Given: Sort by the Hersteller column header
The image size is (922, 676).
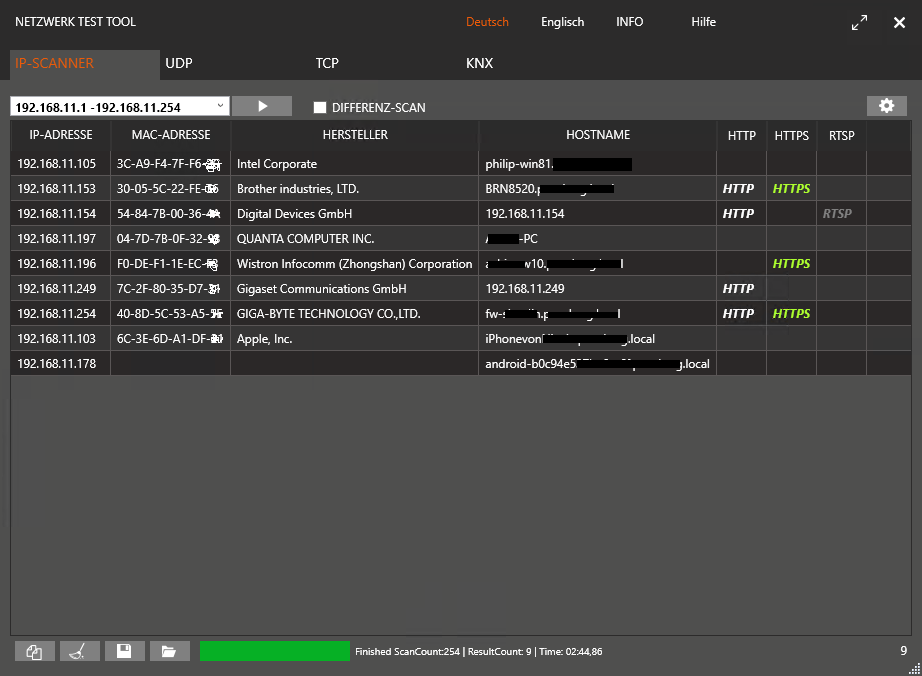Looking at the screenshot, I should (x=355, y=135).
